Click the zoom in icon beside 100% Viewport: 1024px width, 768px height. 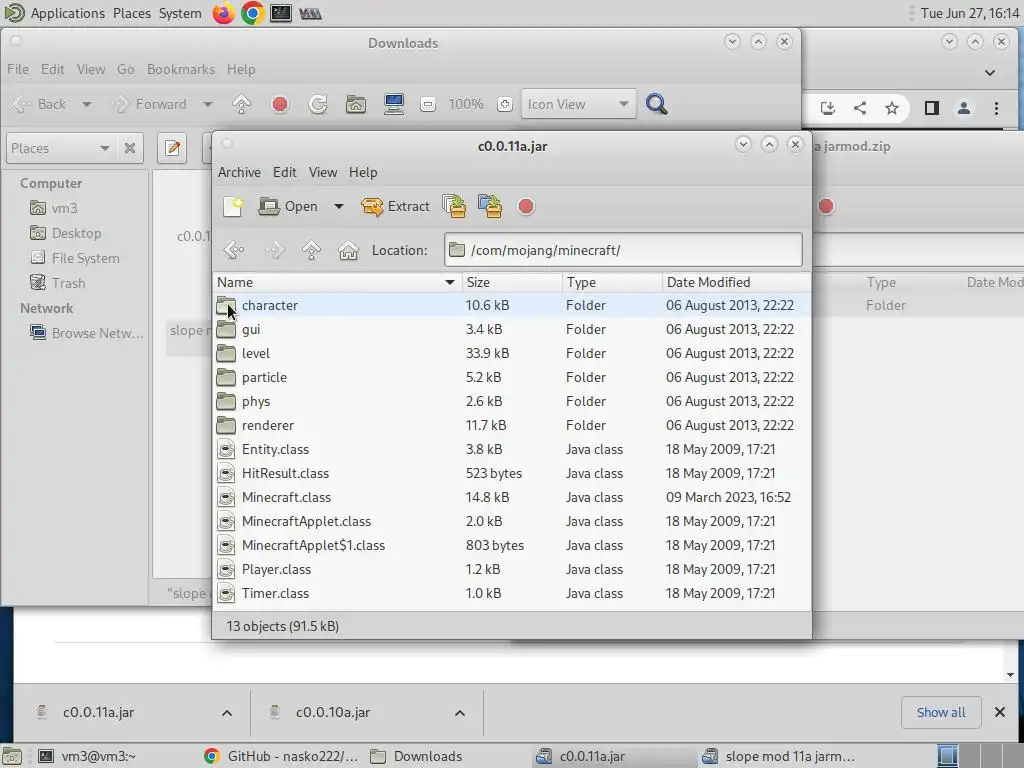tap(505, 104)
